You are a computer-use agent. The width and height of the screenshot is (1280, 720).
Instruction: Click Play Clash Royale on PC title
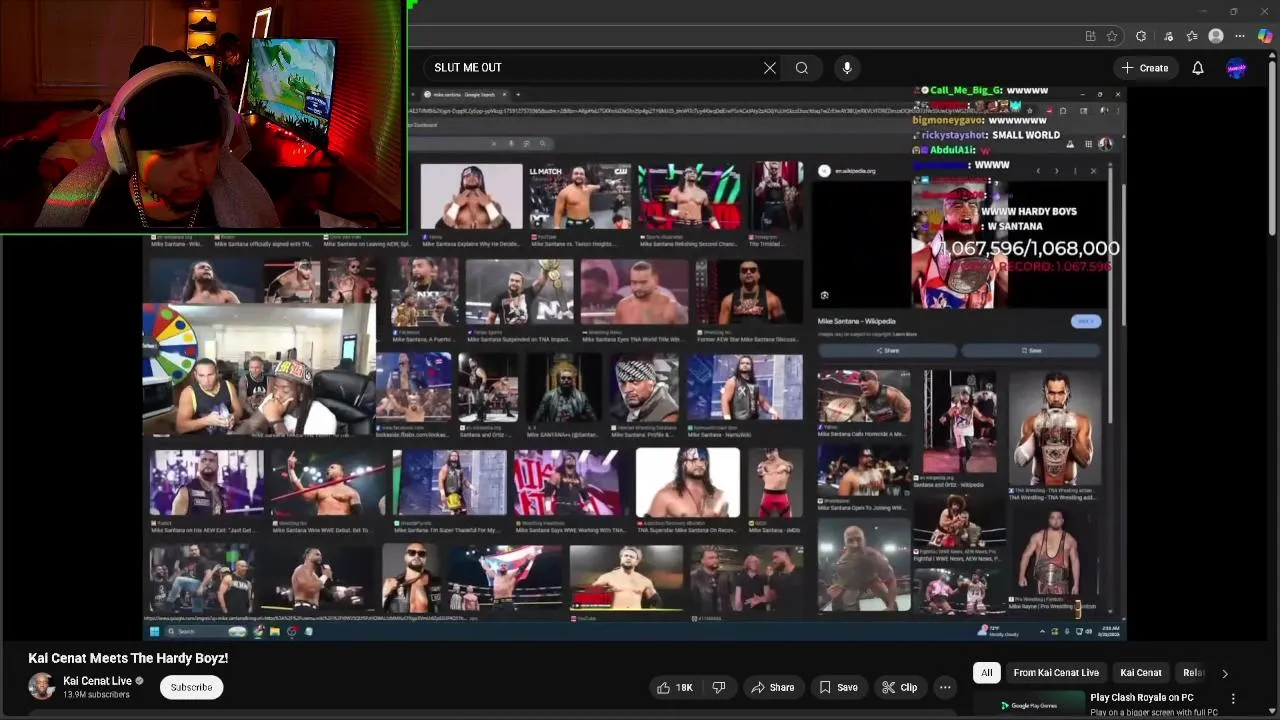coord(1142,697)
